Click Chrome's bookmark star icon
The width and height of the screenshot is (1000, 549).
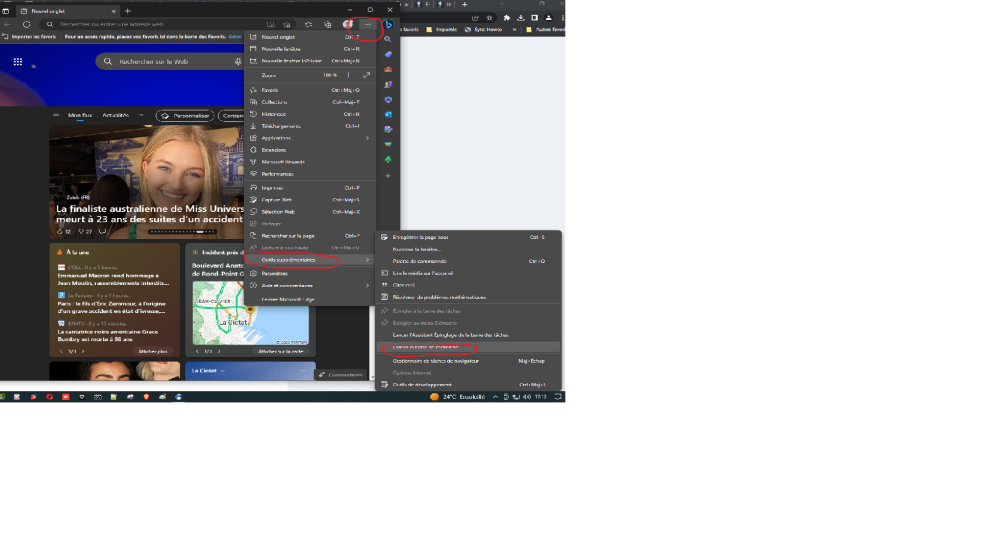tap(489, 18)
